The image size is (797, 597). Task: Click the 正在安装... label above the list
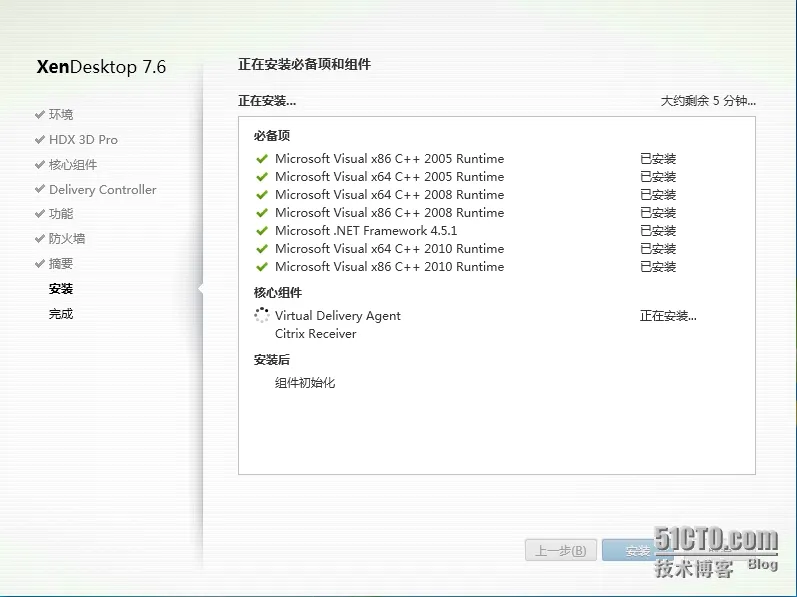[x=267, y=101]
